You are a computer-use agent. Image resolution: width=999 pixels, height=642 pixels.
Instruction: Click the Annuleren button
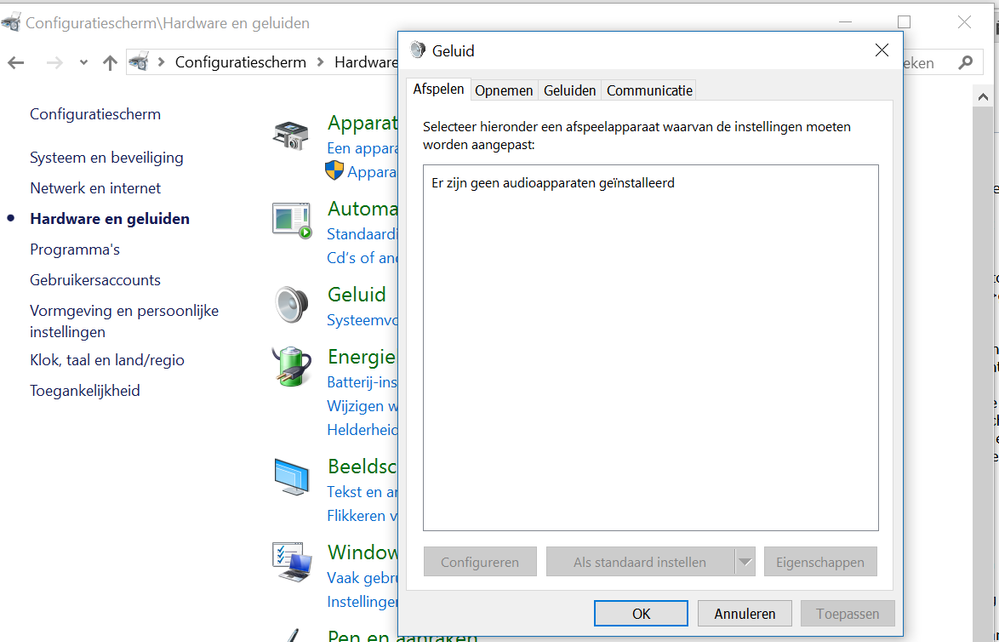[745, 614]
